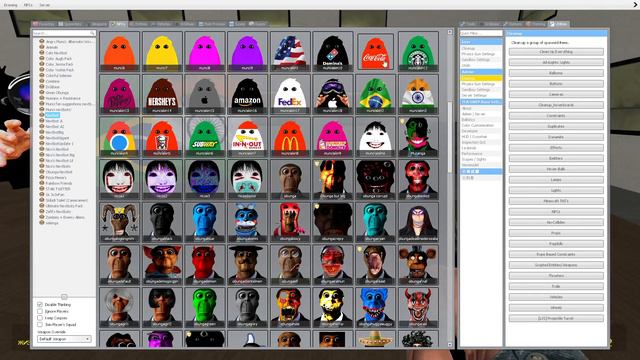Focus the Quick Filter field in utilities panel
Image resolution: width=640 pixels, height=360 pixels.
[481, 33]
